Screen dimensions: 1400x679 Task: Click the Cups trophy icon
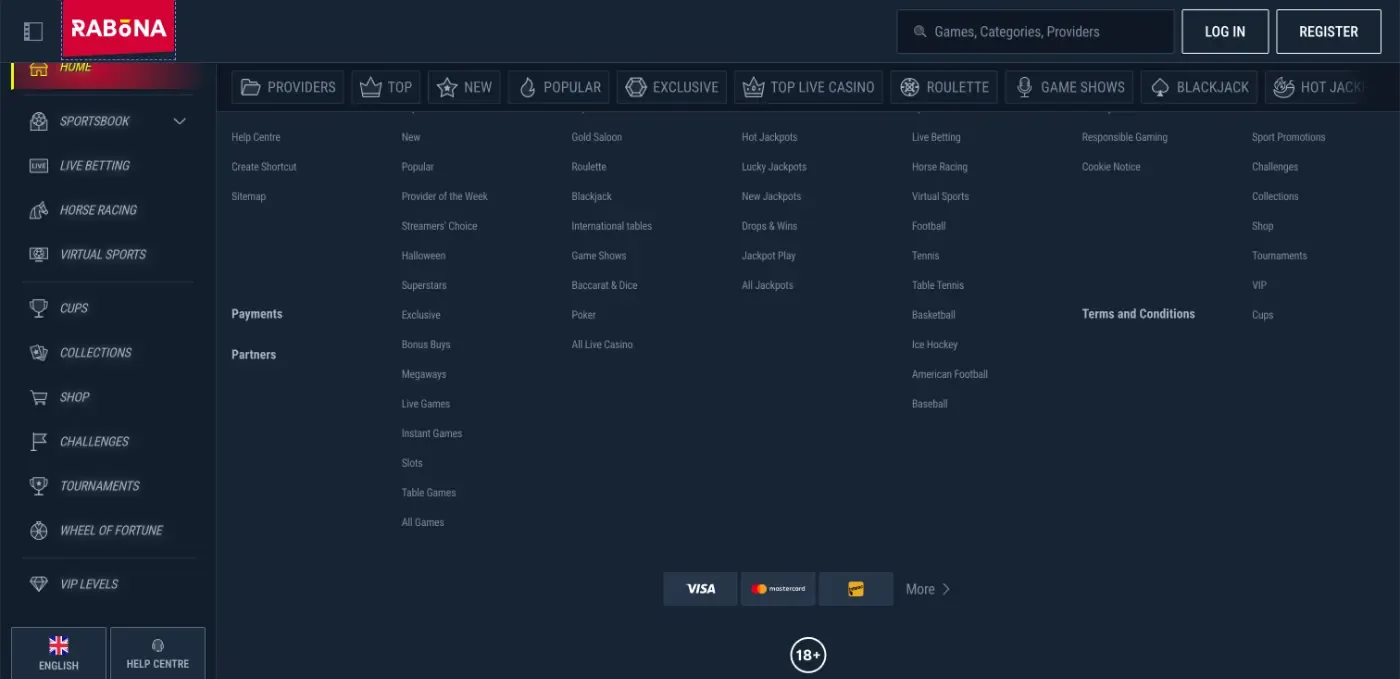39,309
